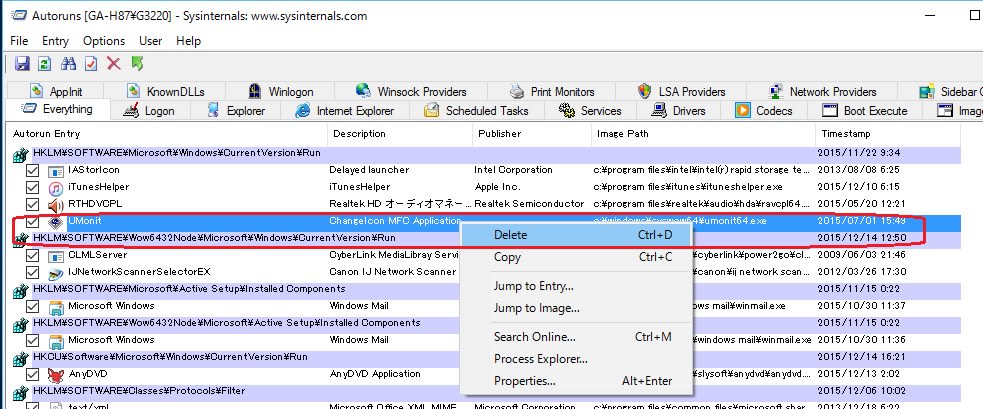This screenshot has width=983, height=409.
Task: Click the CLMLServer entry icon
Action: pos(56,256)
